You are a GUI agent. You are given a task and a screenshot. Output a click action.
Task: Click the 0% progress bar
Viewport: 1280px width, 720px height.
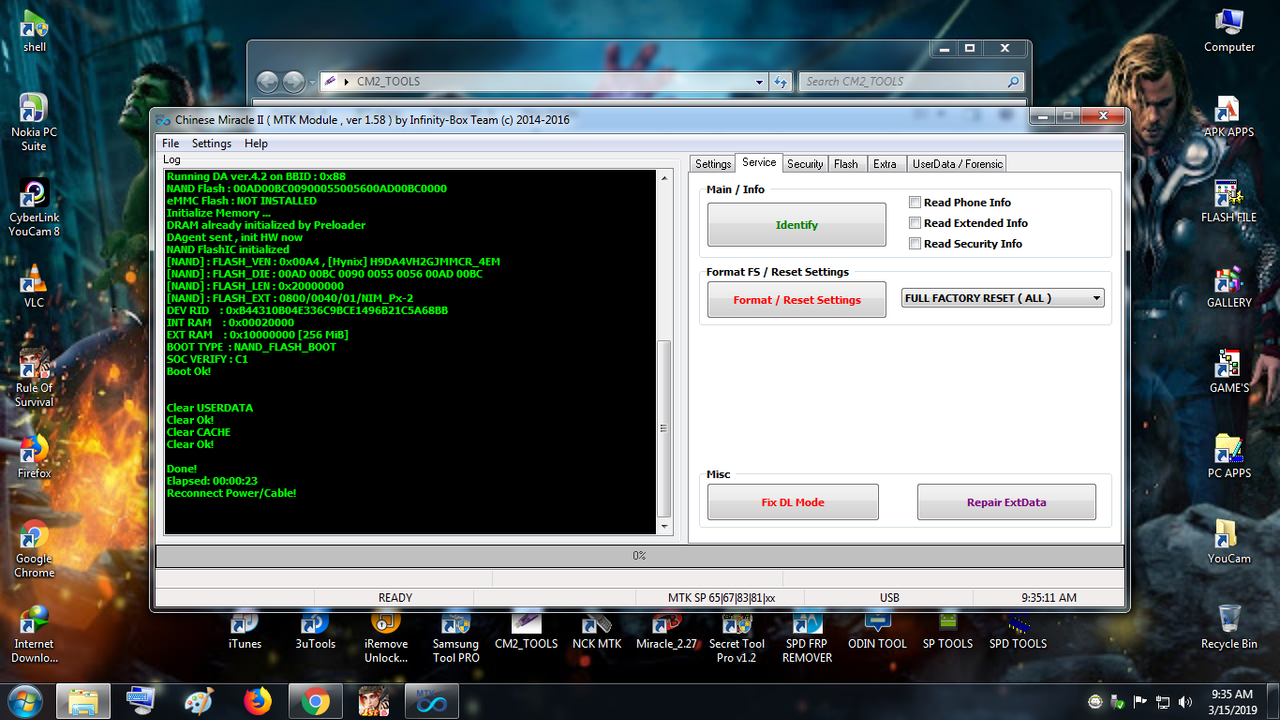click(x=639, y=555)
